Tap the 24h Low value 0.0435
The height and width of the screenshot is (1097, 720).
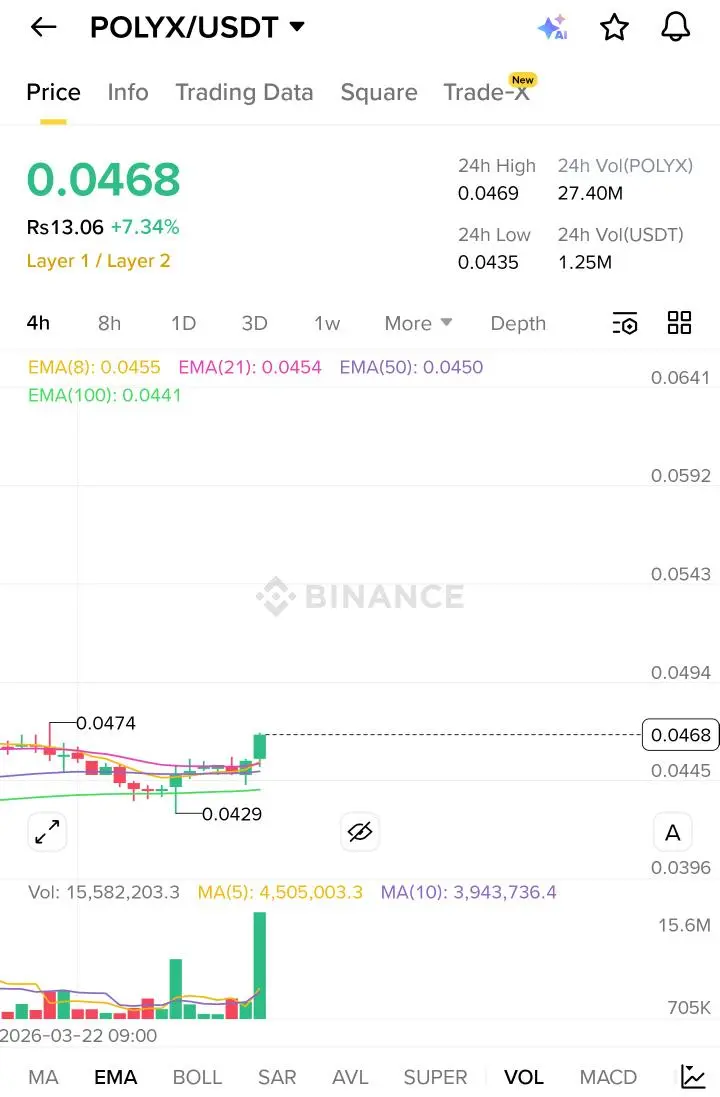coord(488,262)
